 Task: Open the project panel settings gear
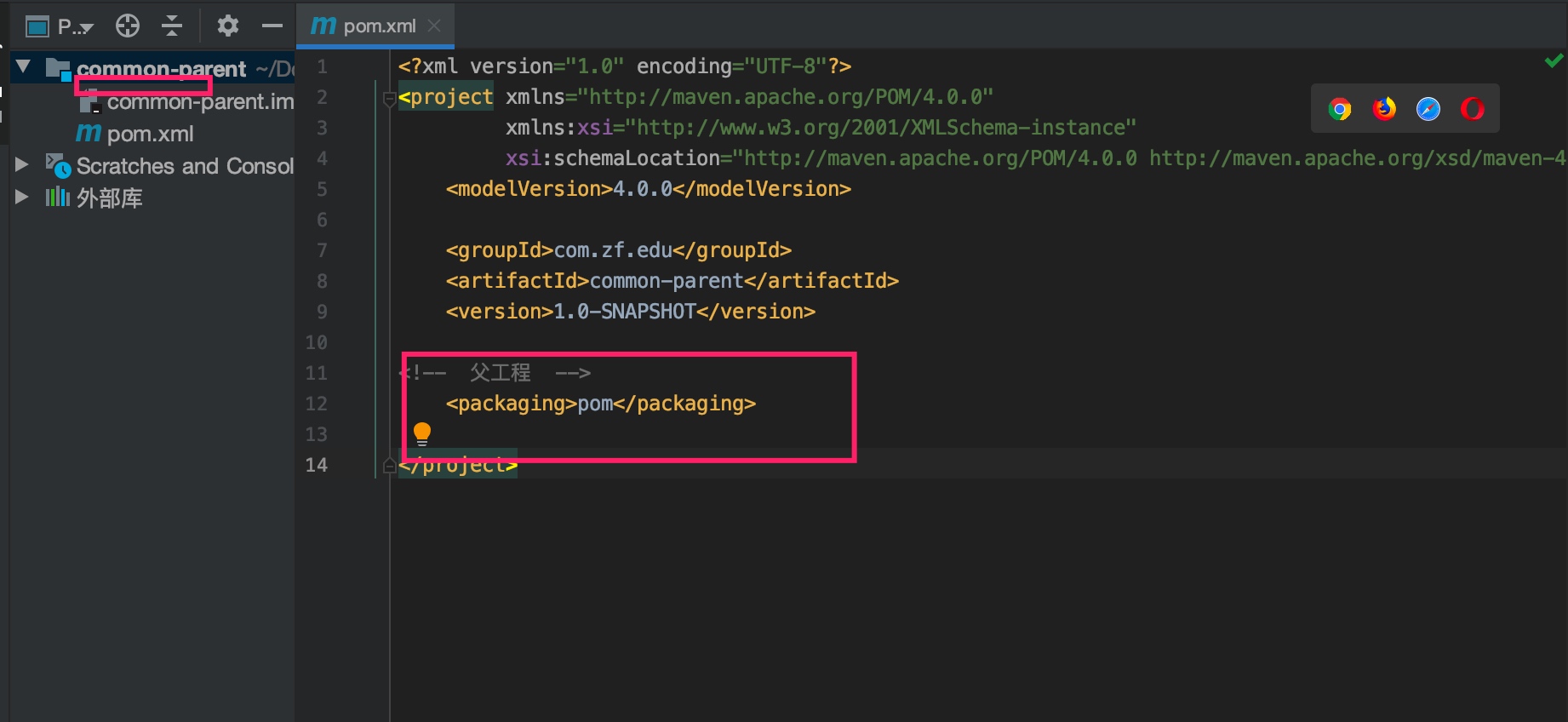(x=227, y=26)
